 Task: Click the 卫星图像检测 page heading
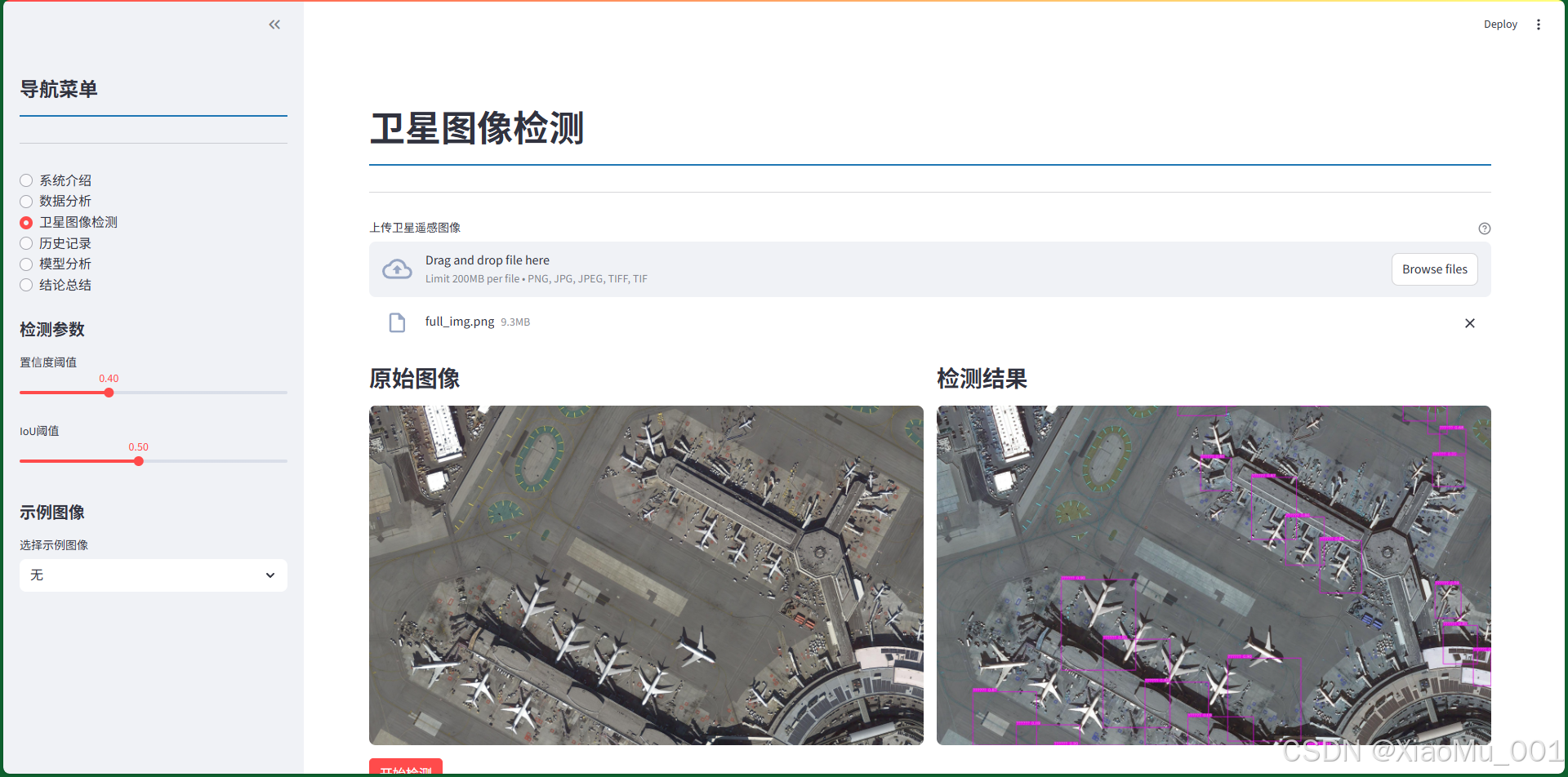[x=477, y=128]
